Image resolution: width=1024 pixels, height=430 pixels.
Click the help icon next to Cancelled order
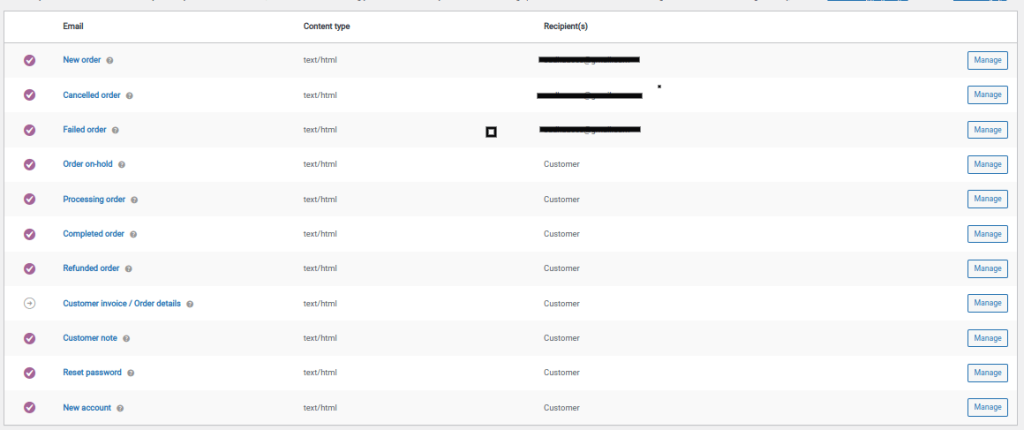(130, 95)
